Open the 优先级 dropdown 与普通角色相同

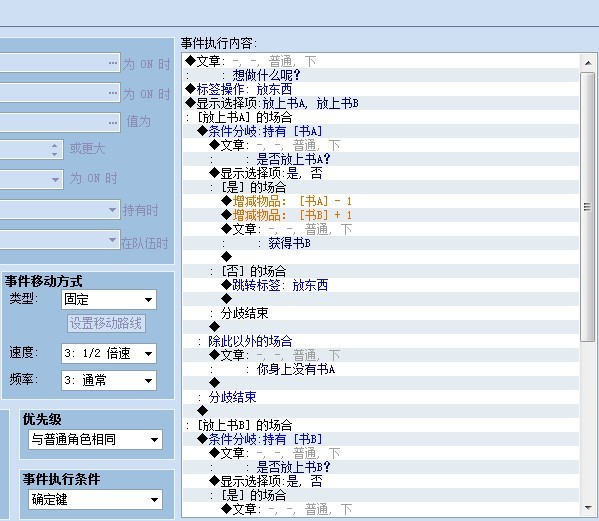[95, 440]
